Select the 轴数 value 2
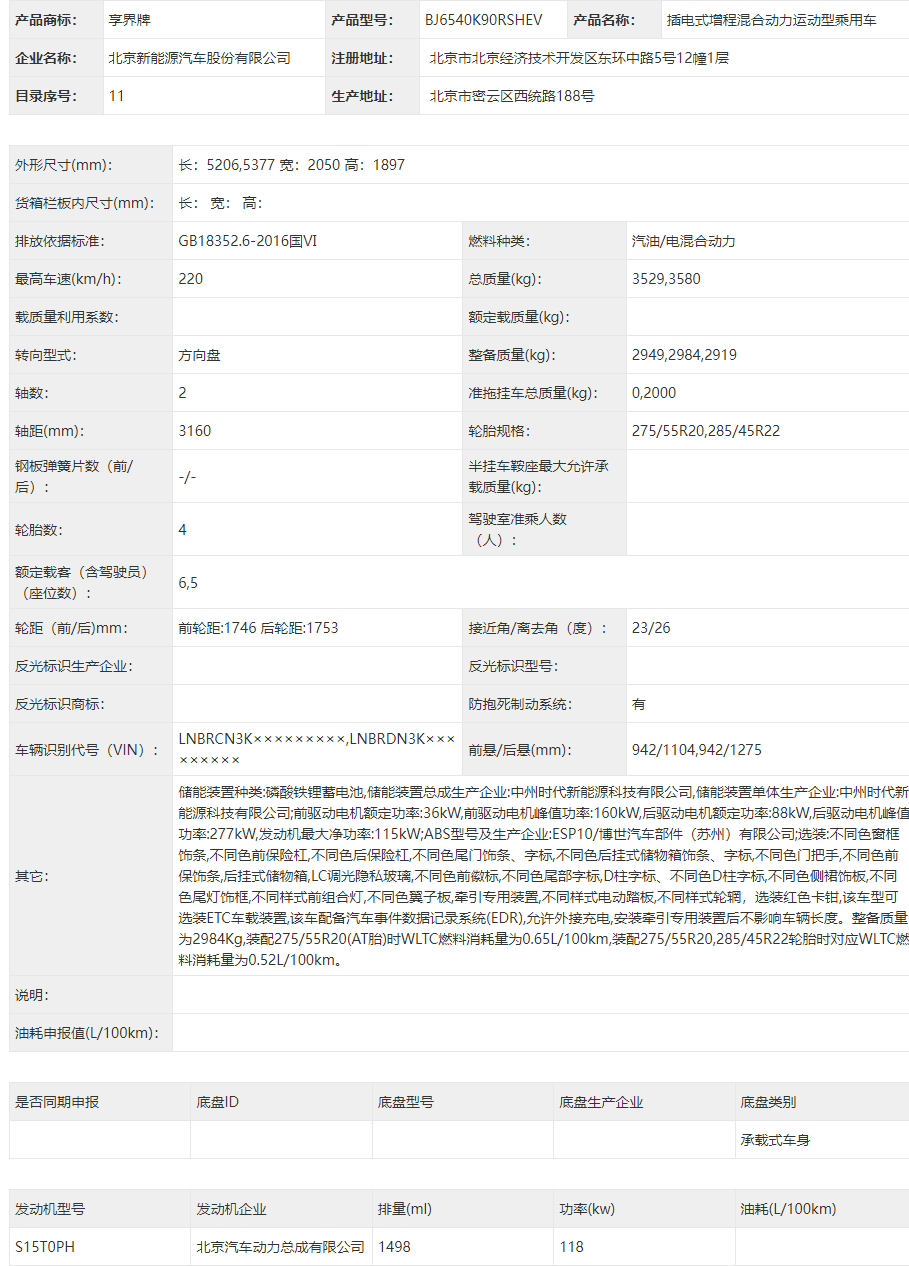This screenshot has height=1266, width=909. 183,393
